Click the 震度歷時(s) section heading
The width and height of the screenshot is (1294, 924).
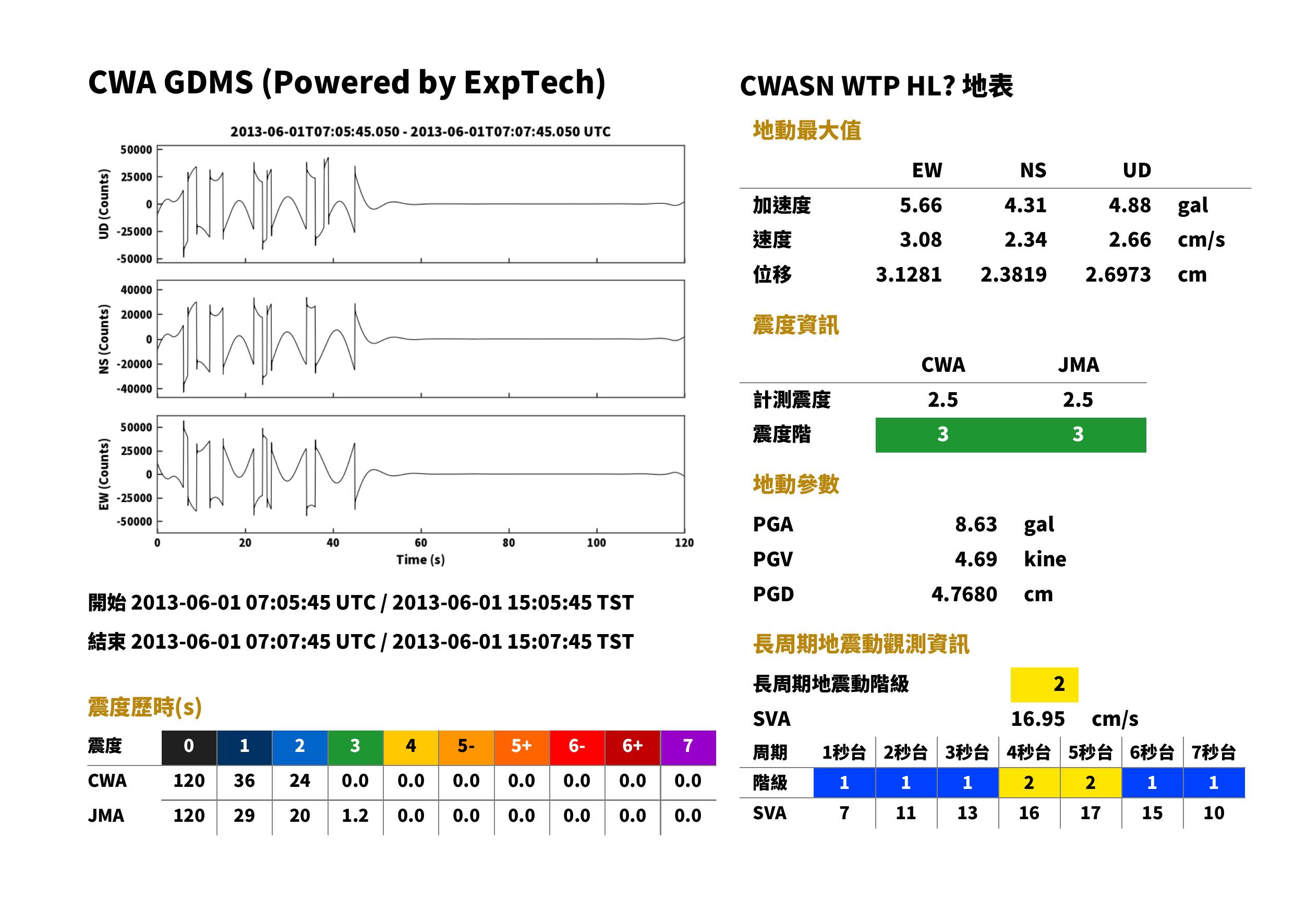coord(145,707)
